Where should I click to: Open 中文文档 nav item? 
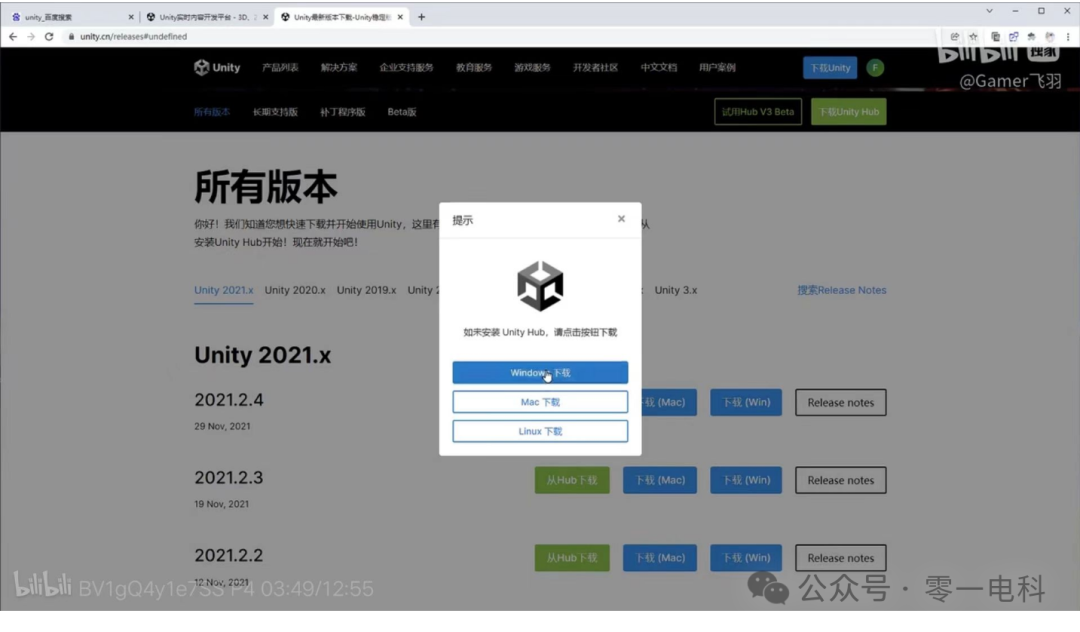(659, 67)
